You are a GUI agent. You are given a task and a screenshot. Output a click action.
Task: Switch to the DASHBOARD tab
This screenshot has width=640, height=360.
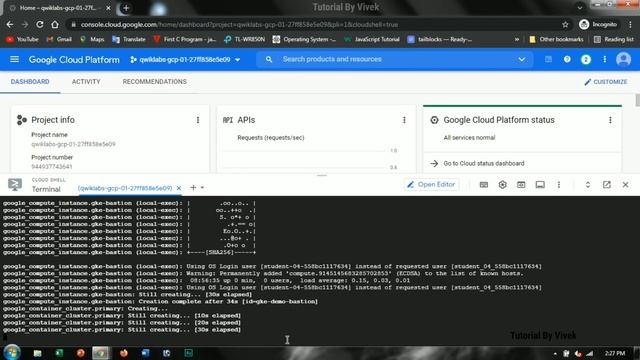tap(30, 82)
